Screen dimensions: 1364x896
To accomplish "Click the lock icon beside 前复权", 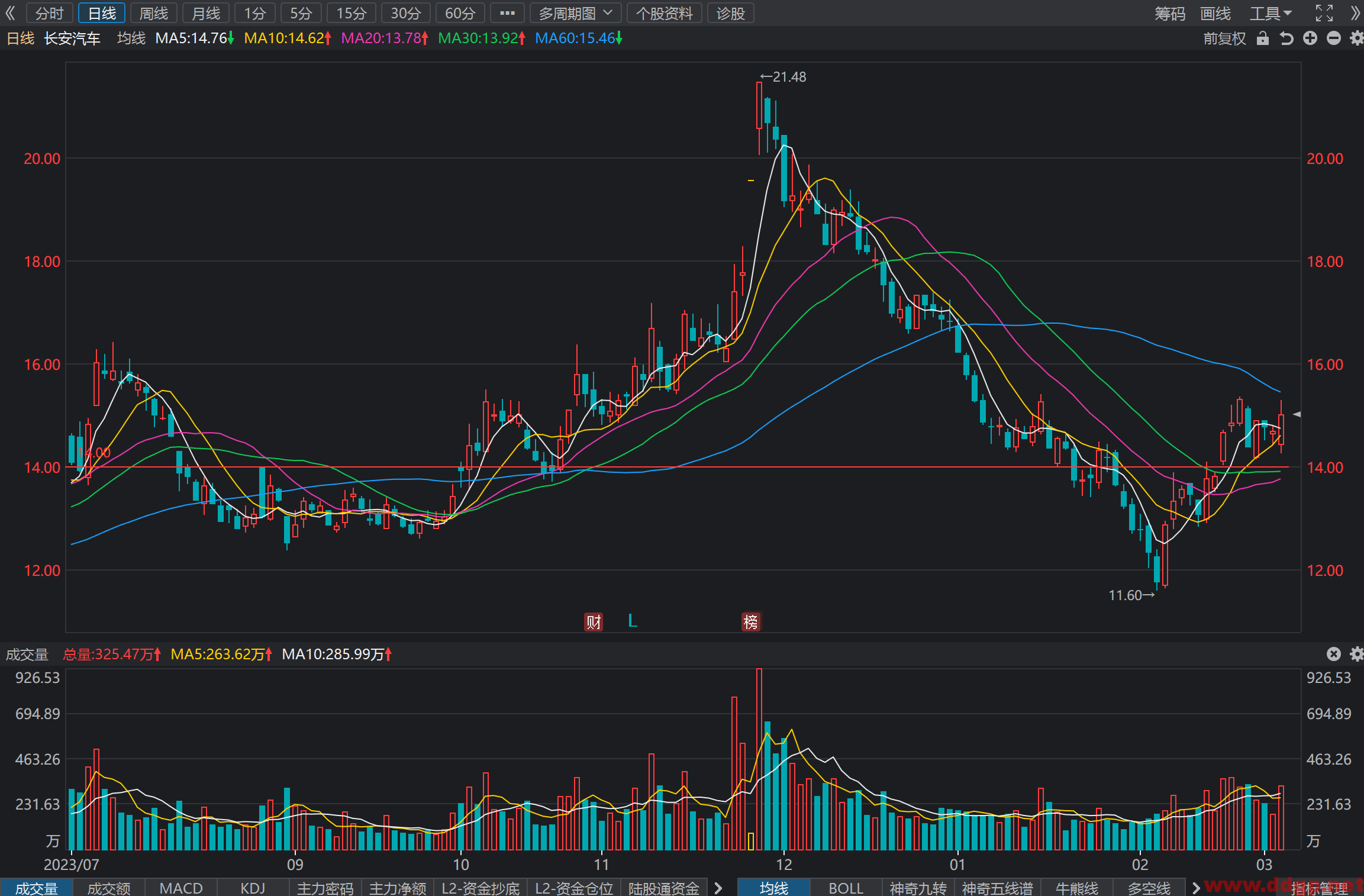I will point(1263,38).
